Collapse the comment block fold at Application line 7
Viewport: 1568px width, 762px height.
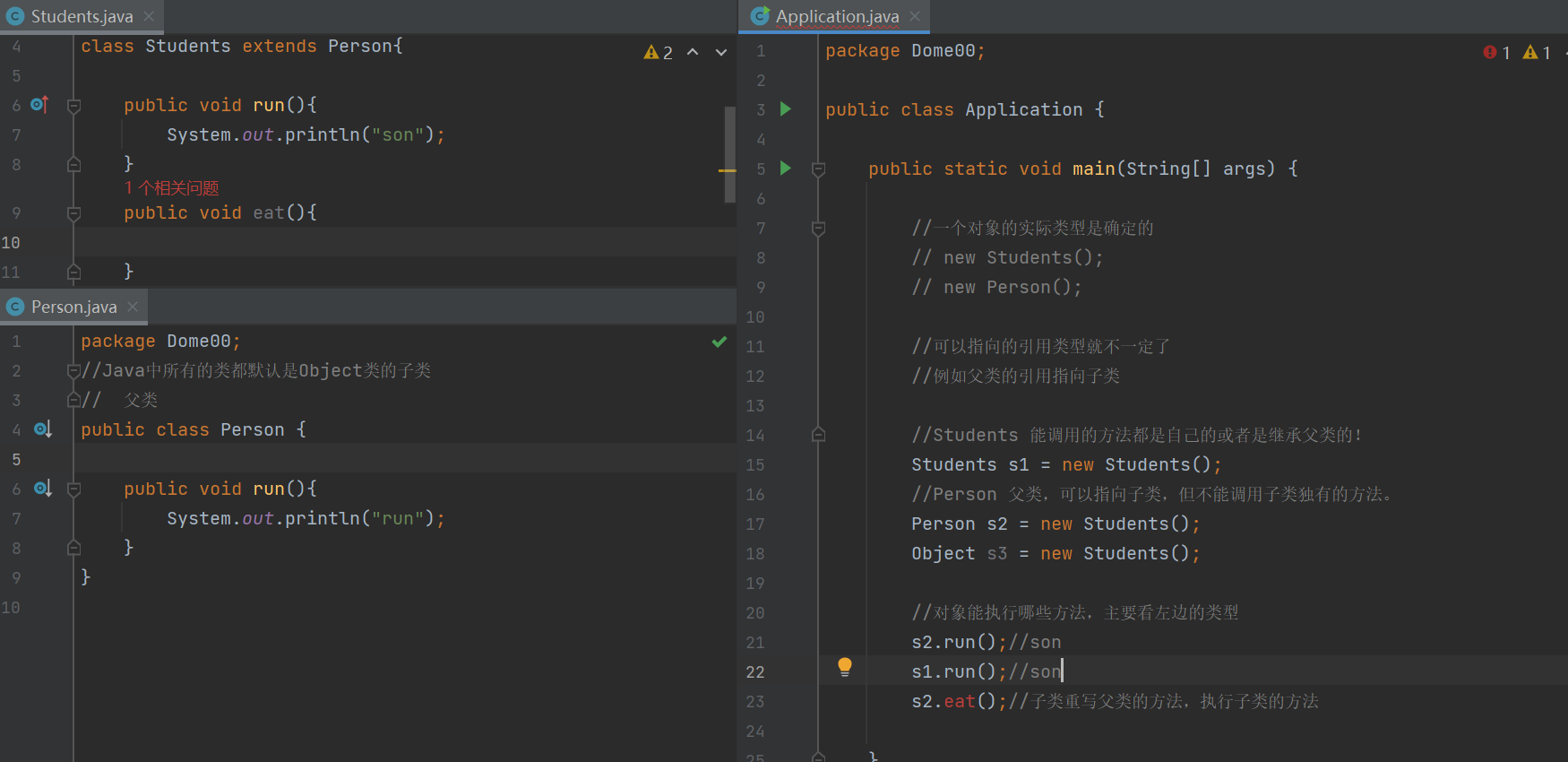click(818, 229)
